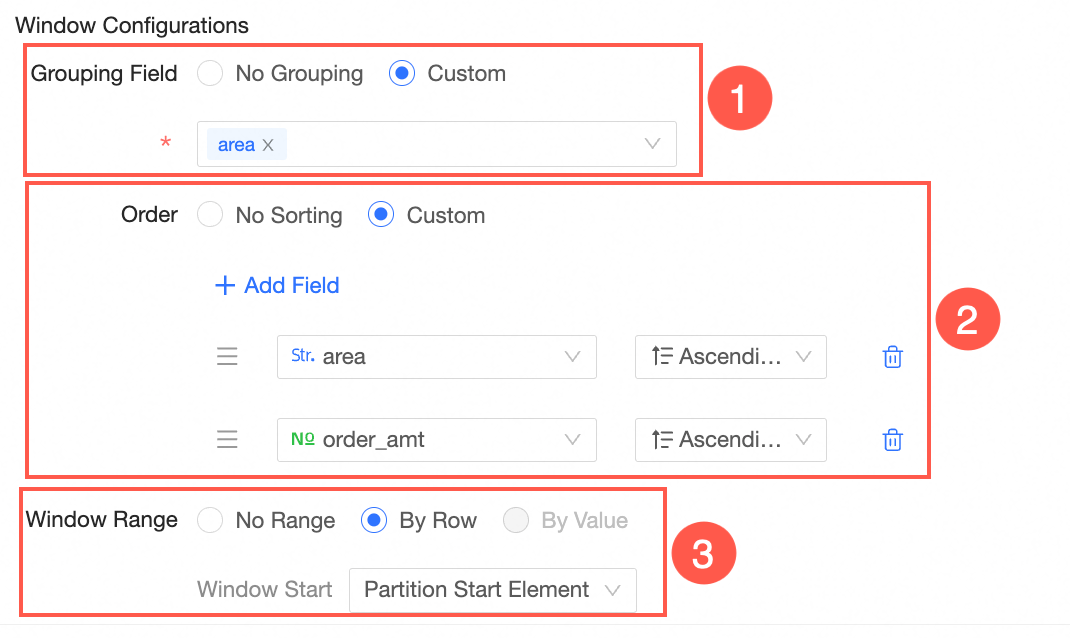Change Ascending sort direction for area
The width and height of the screenshot is (1070, 638).
pos(730,357)
